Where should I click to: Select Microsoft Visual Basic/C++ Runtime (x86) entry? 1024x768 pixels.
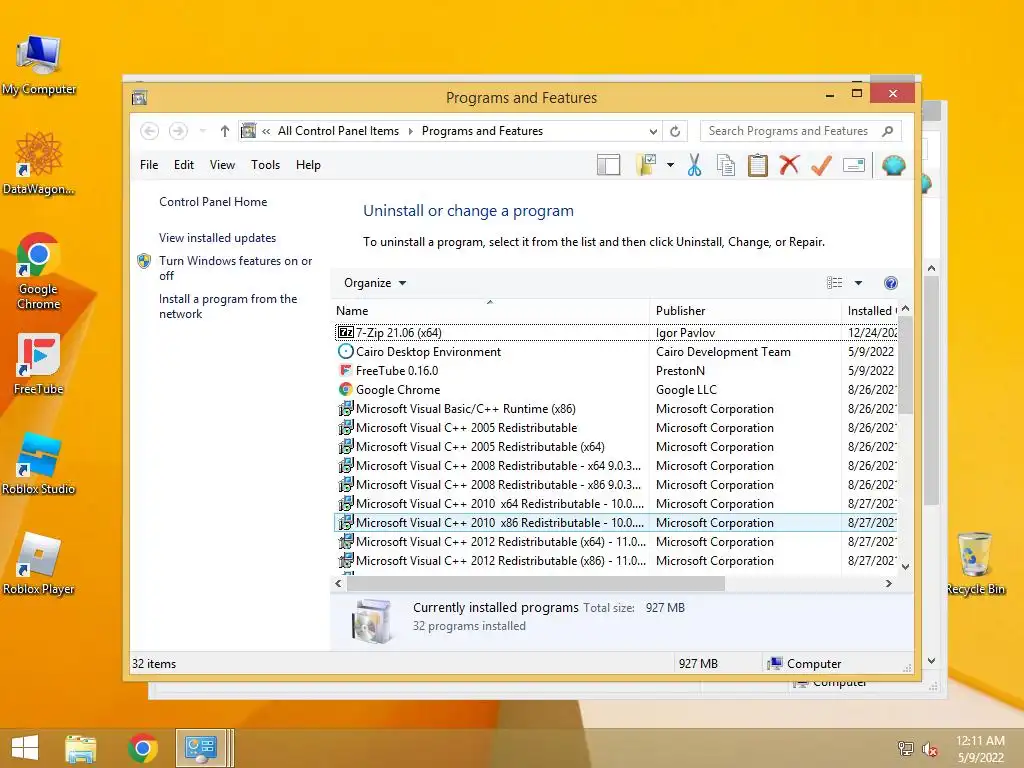(x=616, y=408)
